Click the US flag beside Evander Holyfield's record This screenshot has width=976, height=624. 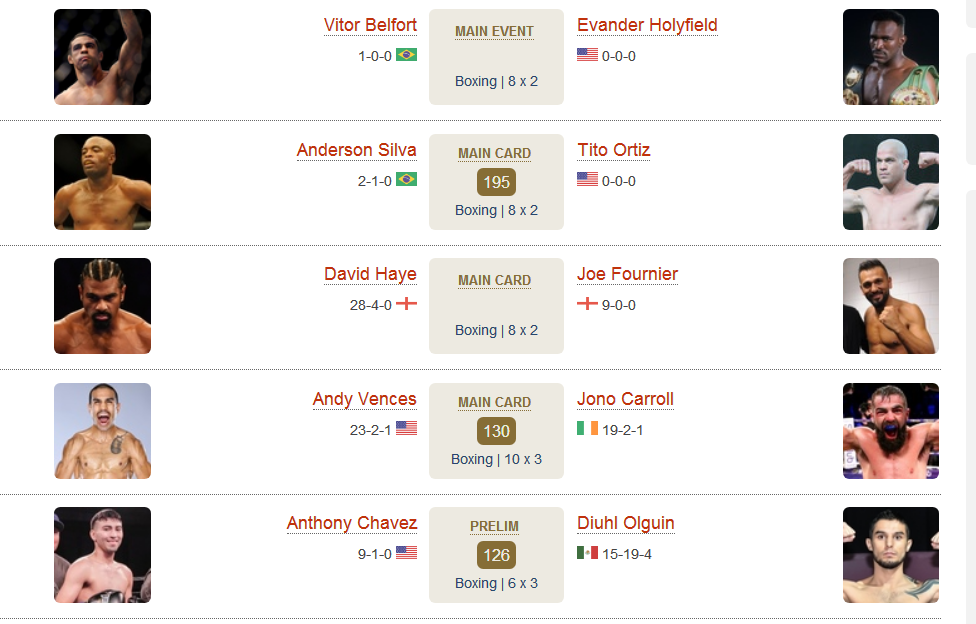point(587,55)
